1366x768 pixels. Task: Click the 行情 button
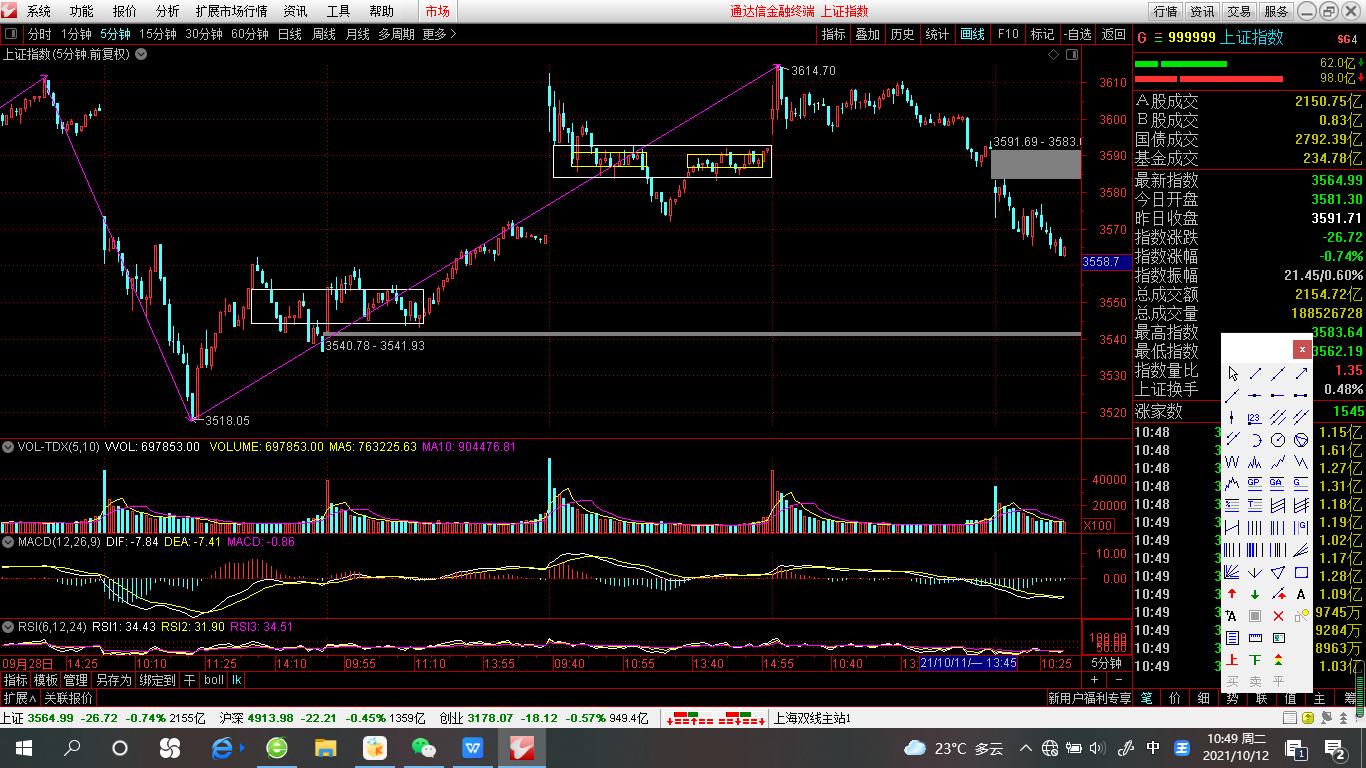click(1165, 11)
